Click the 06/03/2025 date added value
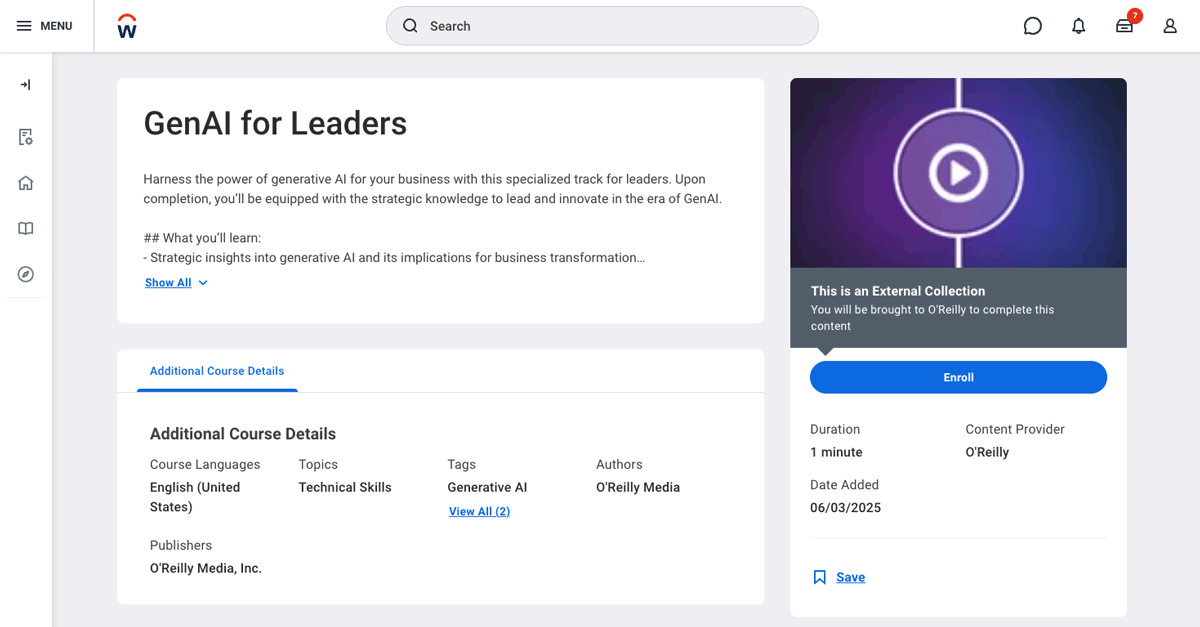This screenshot has height=627, width=1200. pos(845,507)
